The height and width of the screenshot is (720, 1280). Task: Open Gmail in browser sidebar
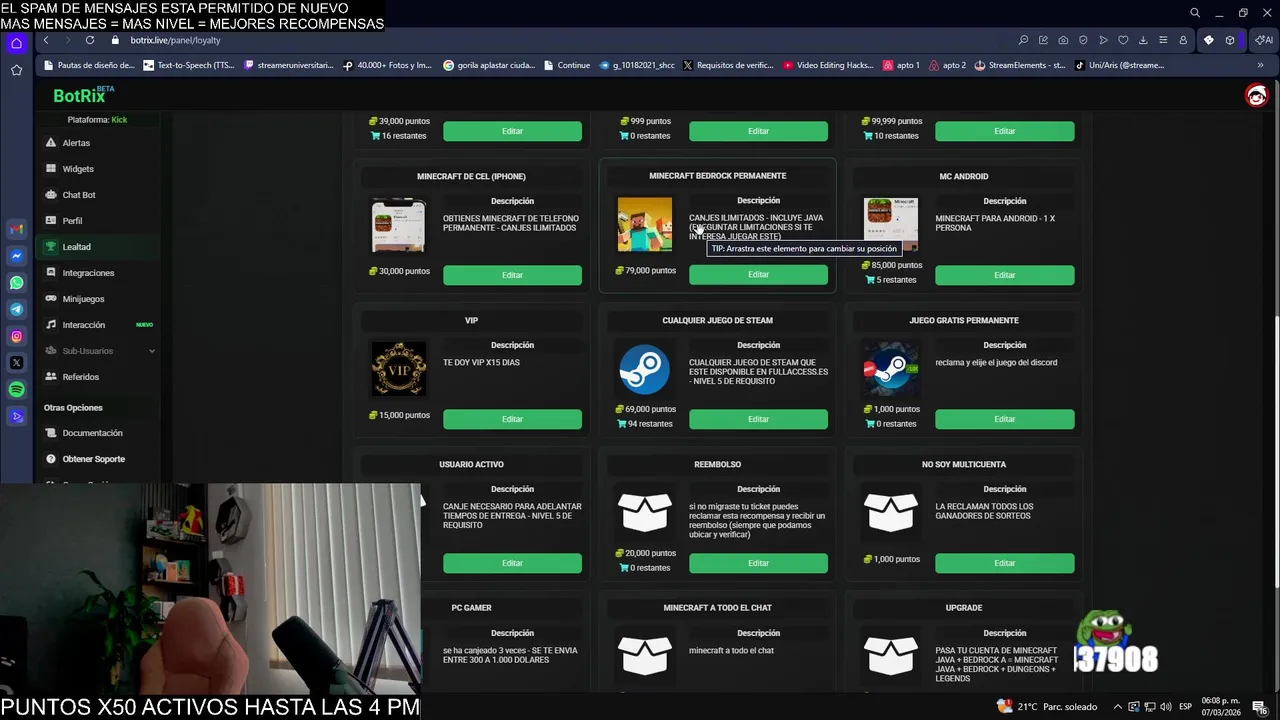[x=16, y=229]
